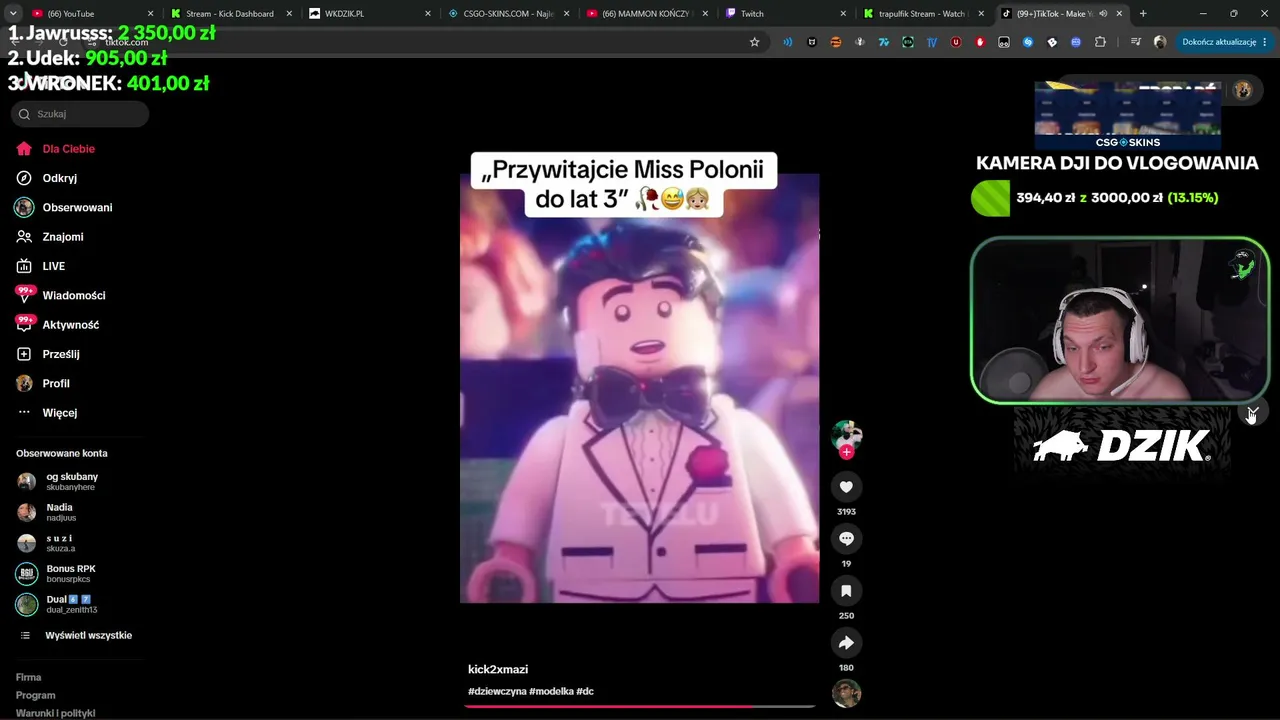
Task: Open the comments on the video
Action: coord(846,539)
